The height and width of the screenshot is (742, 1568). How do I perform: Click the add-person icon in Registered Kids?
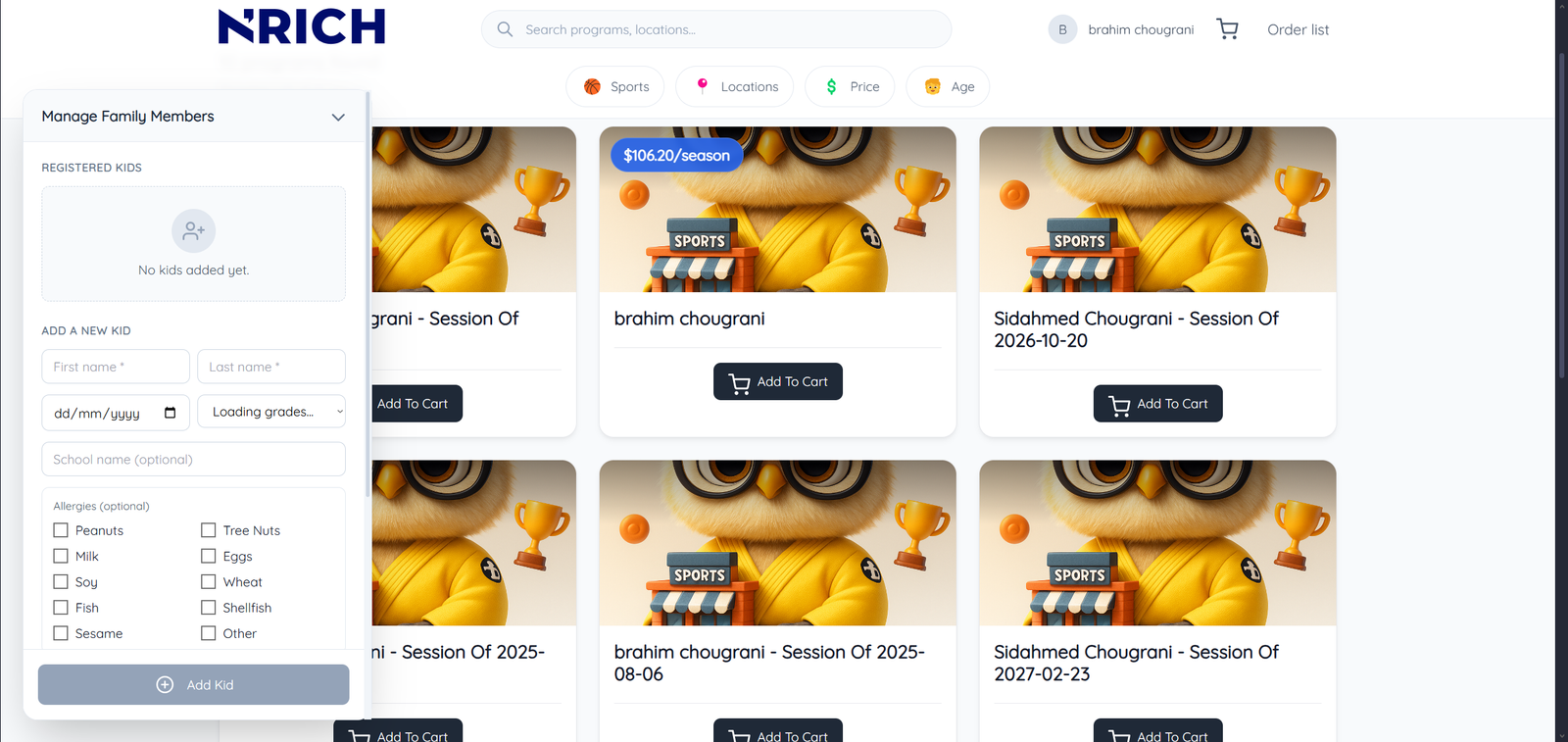click(x=194, y=231)
